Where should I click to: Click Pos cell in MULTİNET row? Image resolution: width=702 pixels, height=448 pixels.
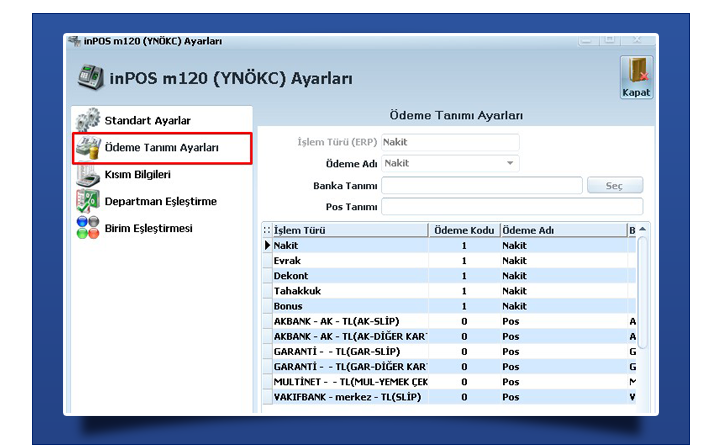coord(564,382)
